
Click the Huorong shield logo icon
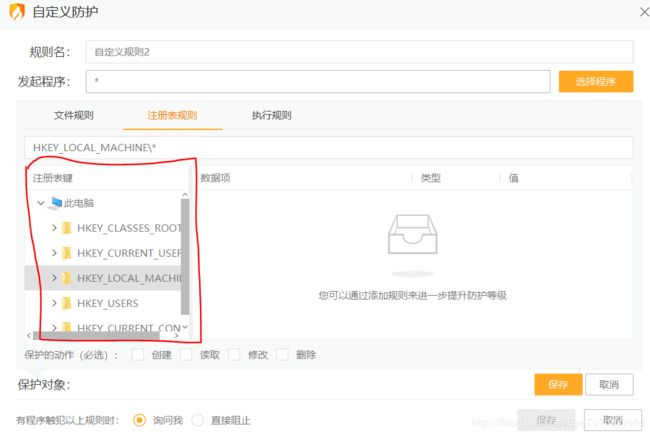tap(17, 12)
